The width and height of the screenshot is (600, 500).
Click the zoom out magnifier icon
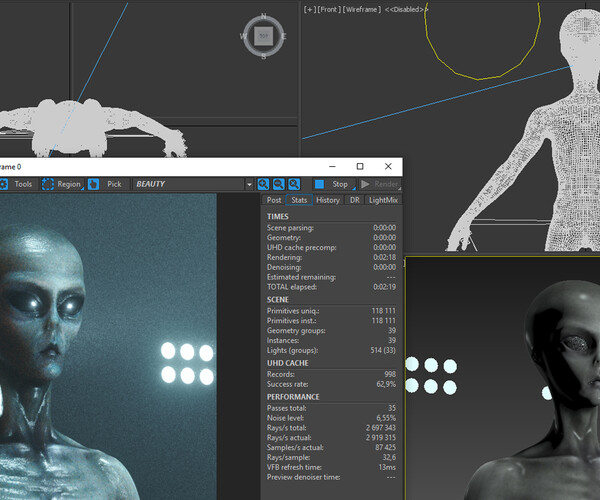pos(279,184)
